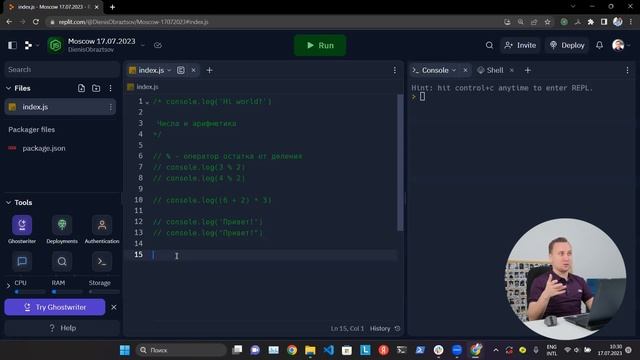Switch to the Shell tab
The height and width of the screenshot is (360, 640).
pyautogui.click(x=491, y=70)
